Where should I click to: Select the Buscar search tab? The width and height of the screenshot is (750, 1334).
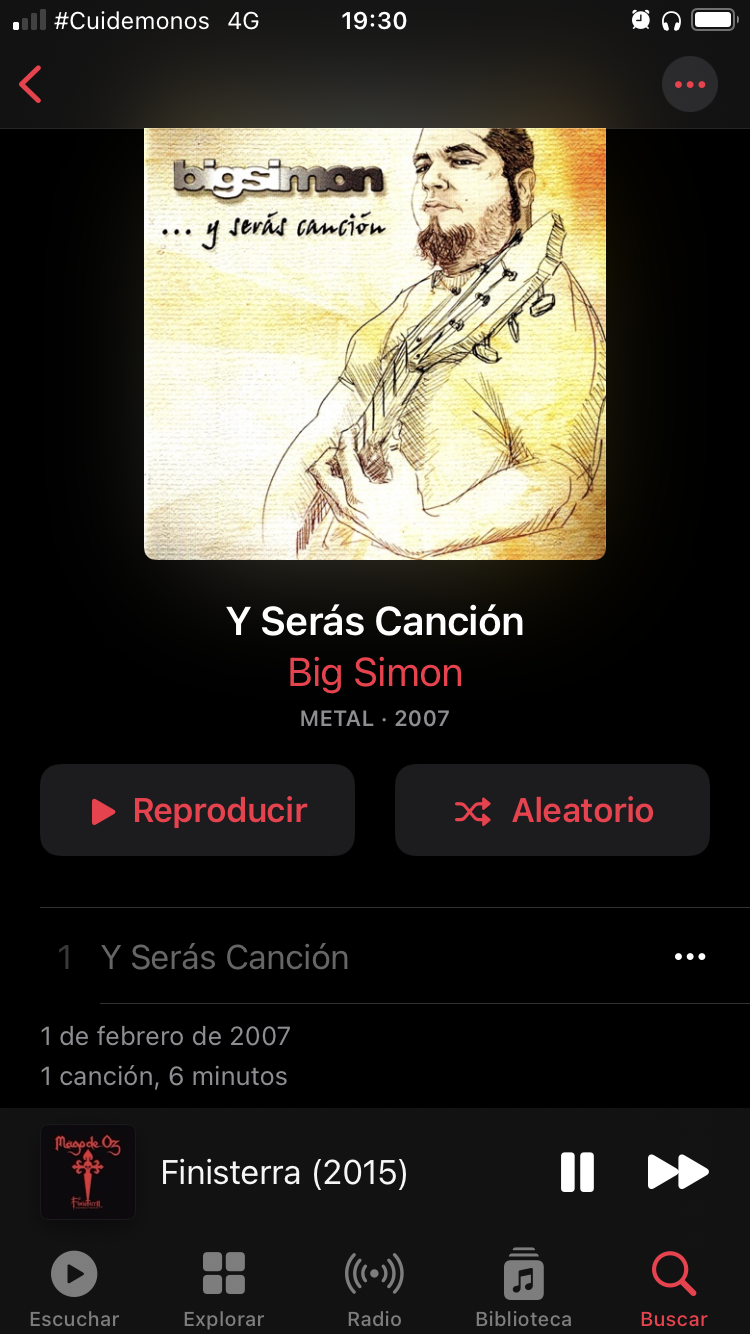[x=674, y=1290]
